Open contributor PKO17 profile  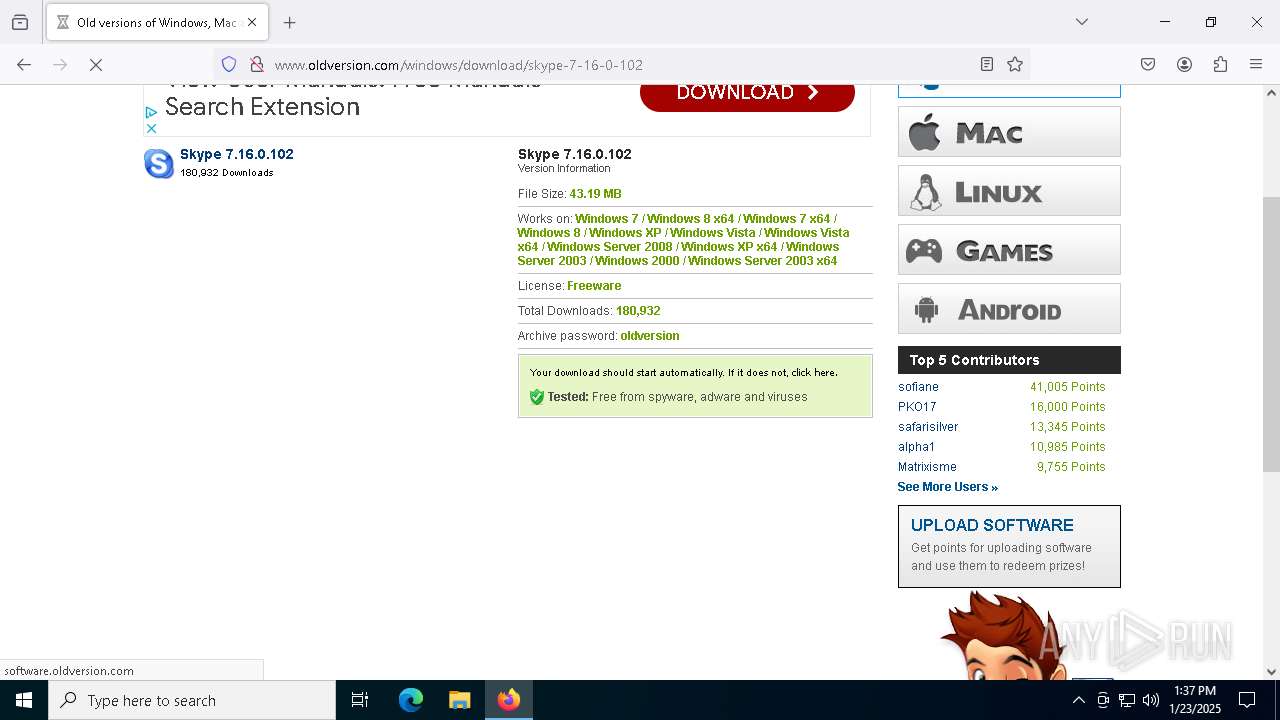pos(917,407)
